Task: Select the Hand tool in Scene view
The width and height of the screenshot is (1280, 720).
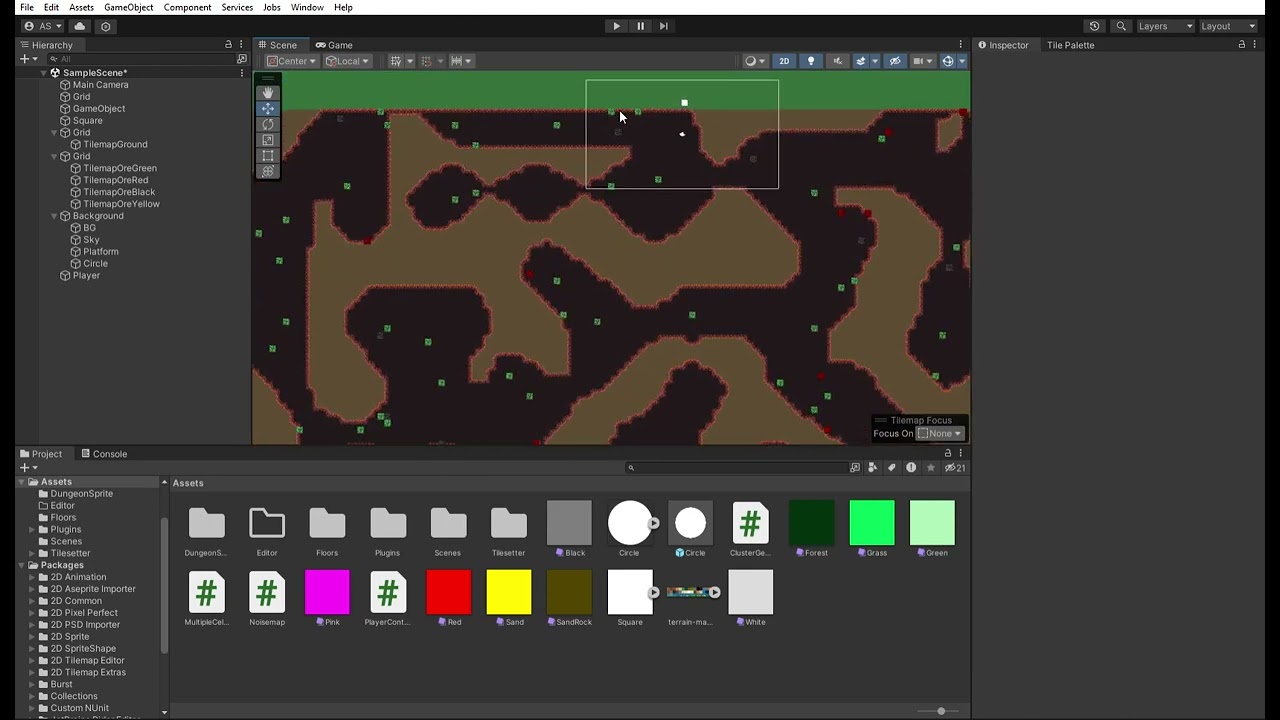Action: click(267, 92)
